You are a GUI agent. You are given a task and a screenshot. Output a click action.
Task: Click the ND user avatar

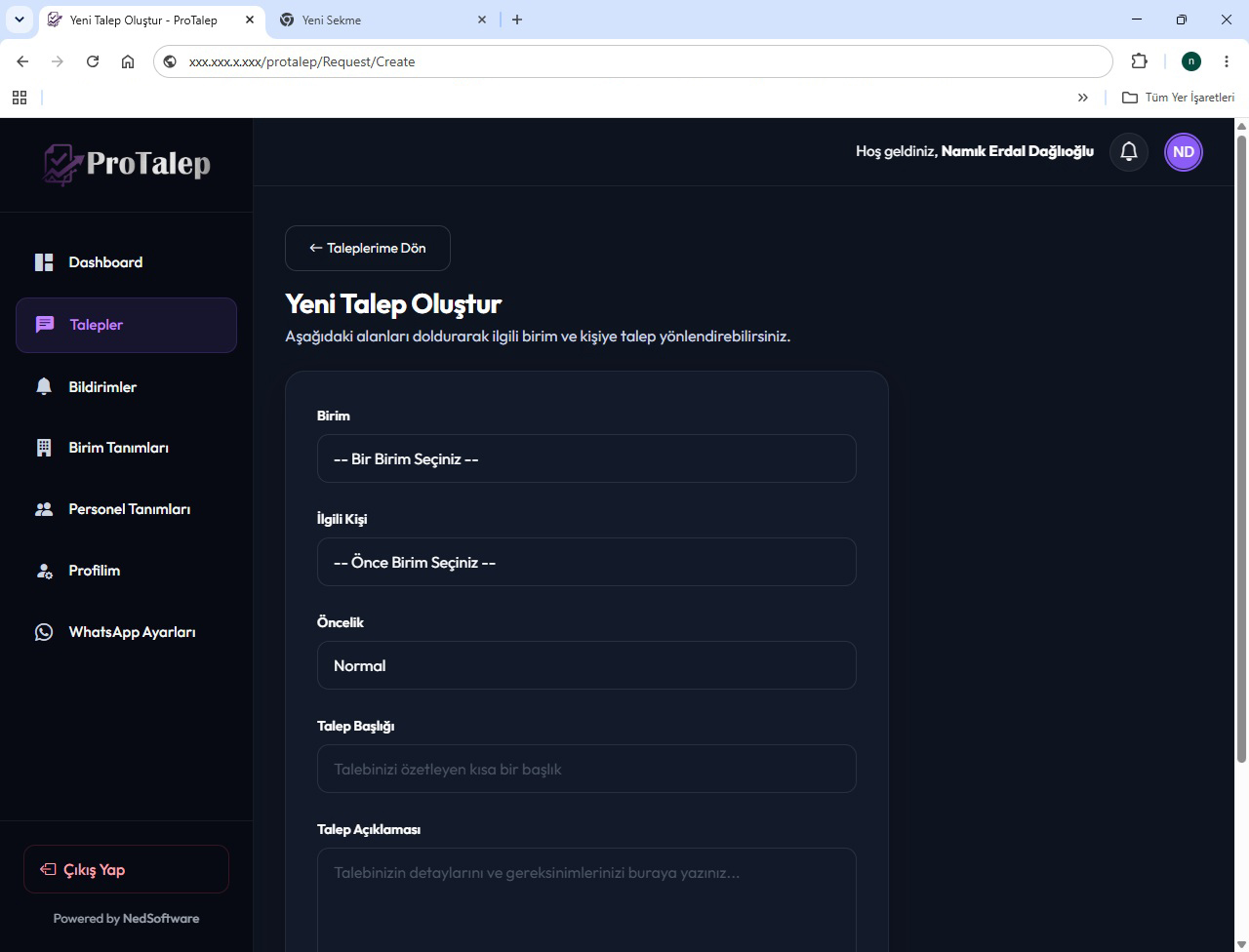pyautogui.click(x=1184, y=152)
